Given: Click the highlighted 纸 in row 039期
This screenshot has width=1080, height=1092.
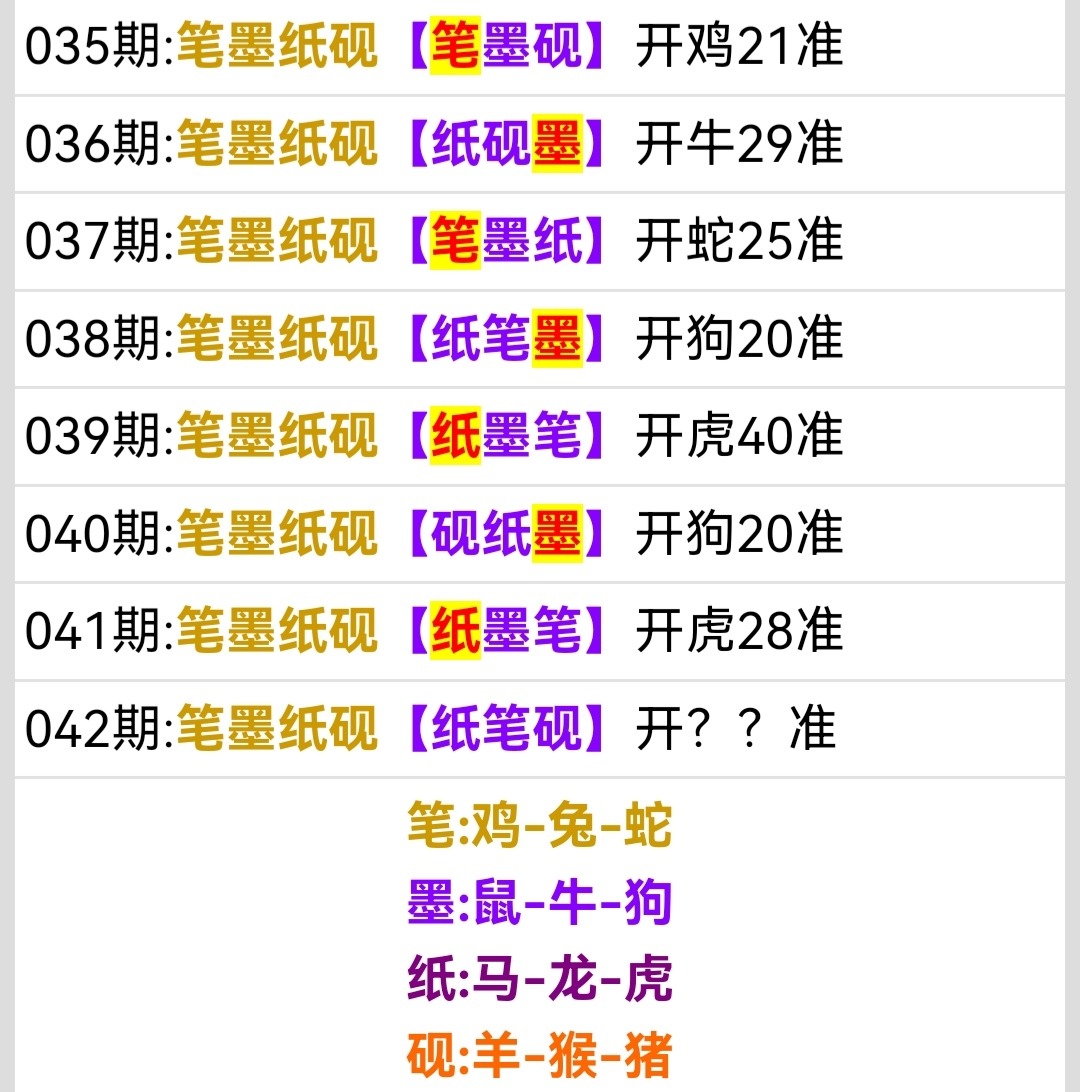Looking at the screenshot, I should click(455, 436).
